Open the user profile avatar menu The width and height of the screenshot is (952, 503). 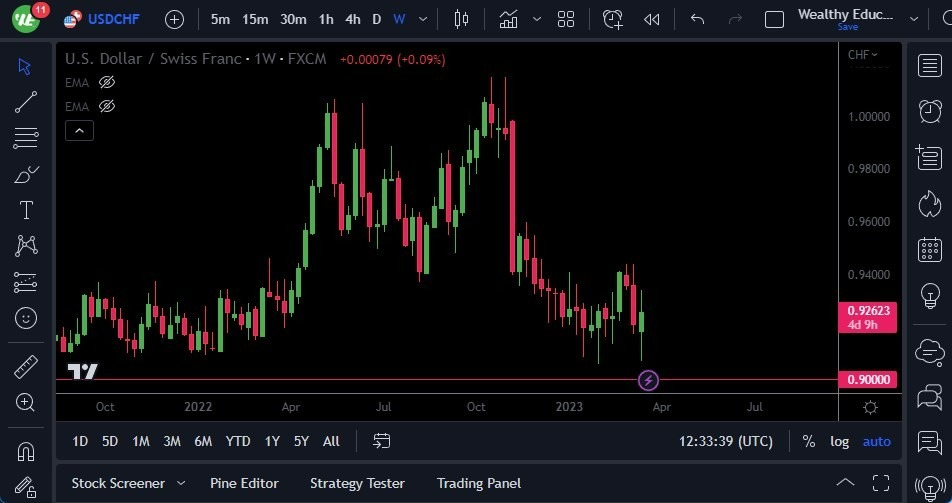(x=26, y=19)
